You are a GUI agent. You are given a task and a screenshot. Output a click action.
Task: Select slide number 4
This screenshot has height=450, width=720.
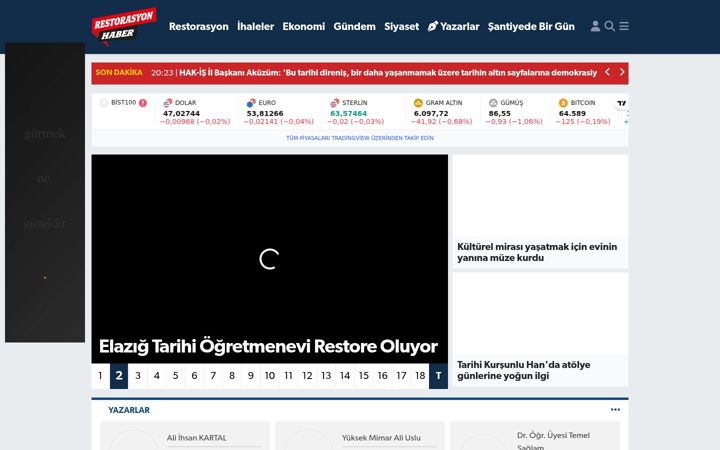pos(157,376)
